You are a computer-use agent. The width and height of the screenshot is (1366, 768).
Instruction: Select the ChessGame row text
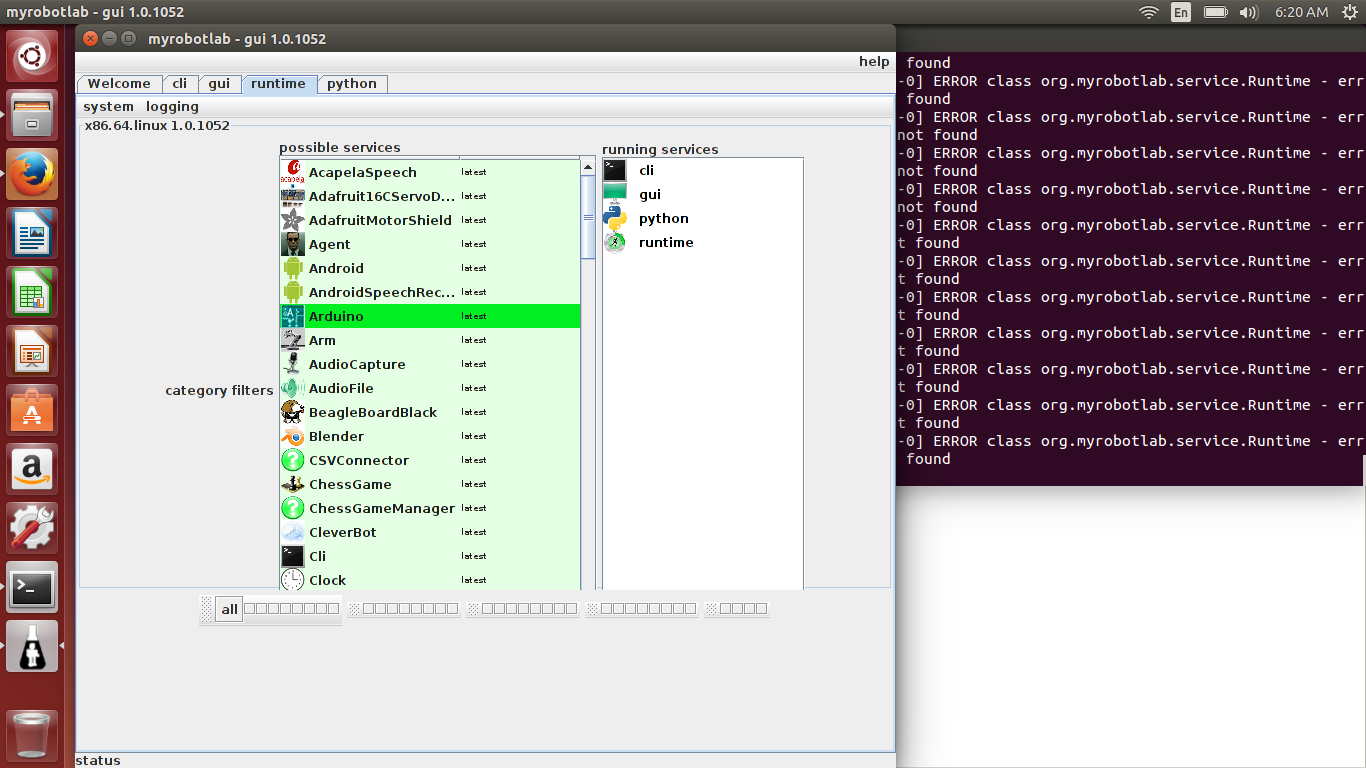coord(350,484)
